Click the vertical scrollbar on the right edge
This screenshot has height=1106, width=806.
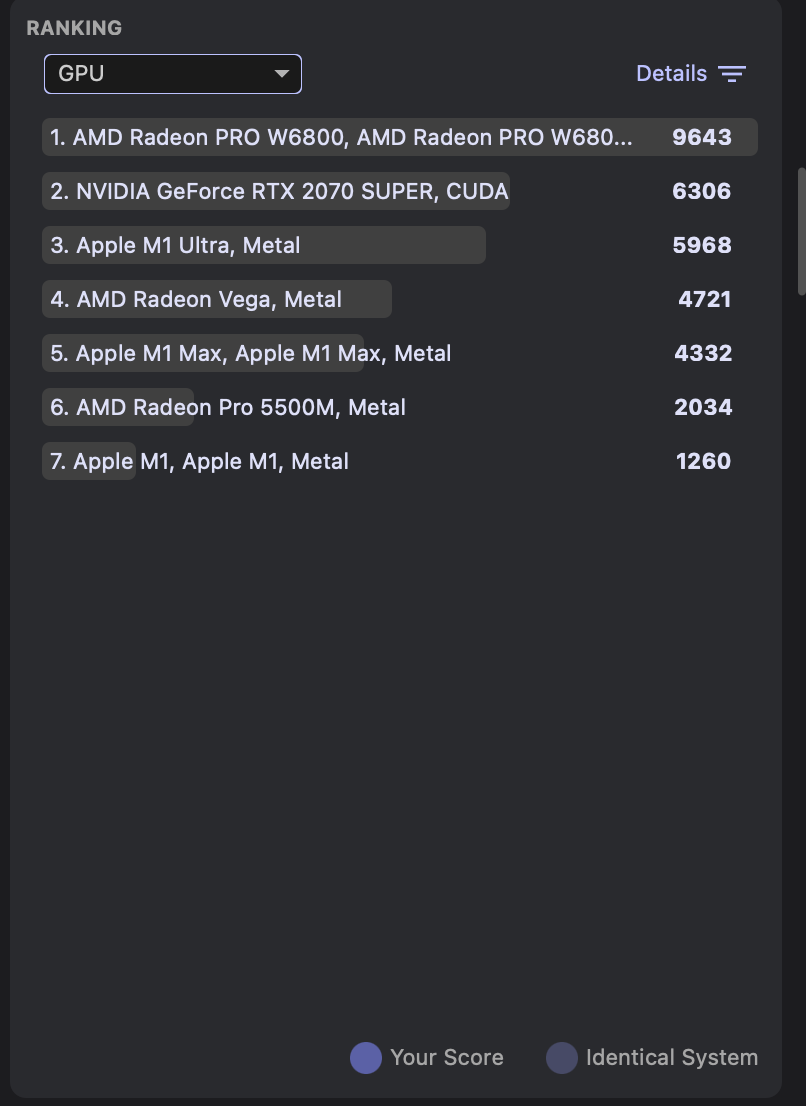click(x=800, y=230)
